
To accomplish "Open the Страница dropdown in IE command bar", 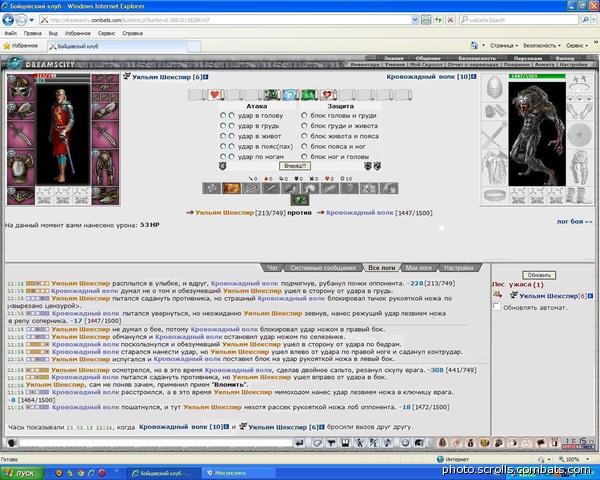I will coord(504,46).
